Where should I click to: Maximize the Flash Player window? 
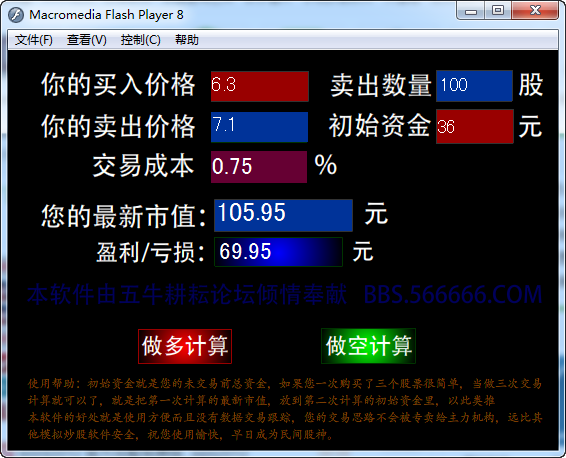[x=498, y=10]
